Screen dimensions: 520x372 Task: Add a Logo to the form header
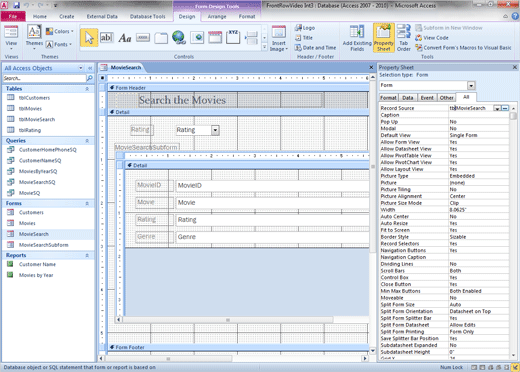(x=305, y=28)
